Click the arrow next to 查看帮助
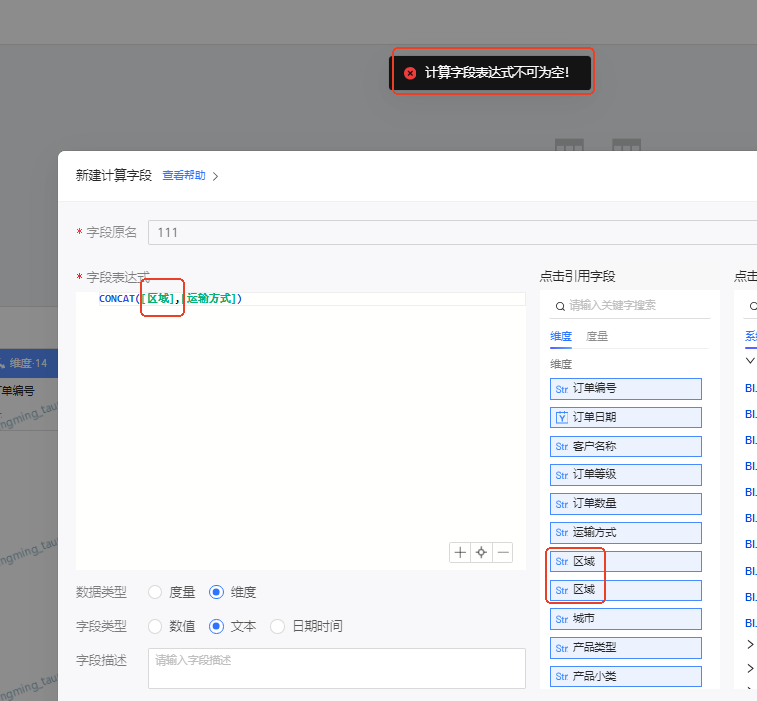 pos(215,176)
